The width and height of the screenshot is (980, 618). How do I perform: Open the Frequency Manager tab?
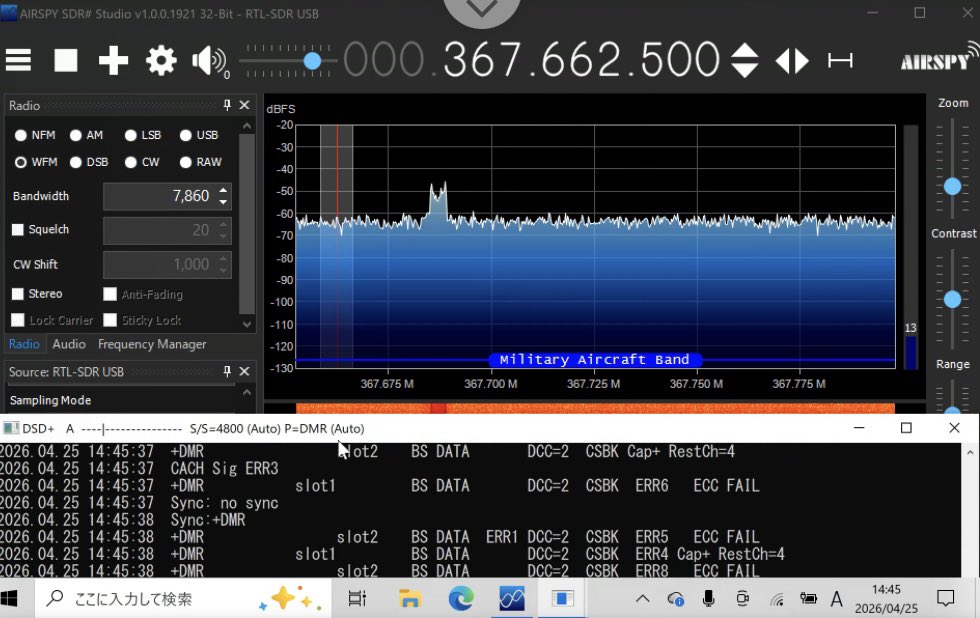point(152,344)
